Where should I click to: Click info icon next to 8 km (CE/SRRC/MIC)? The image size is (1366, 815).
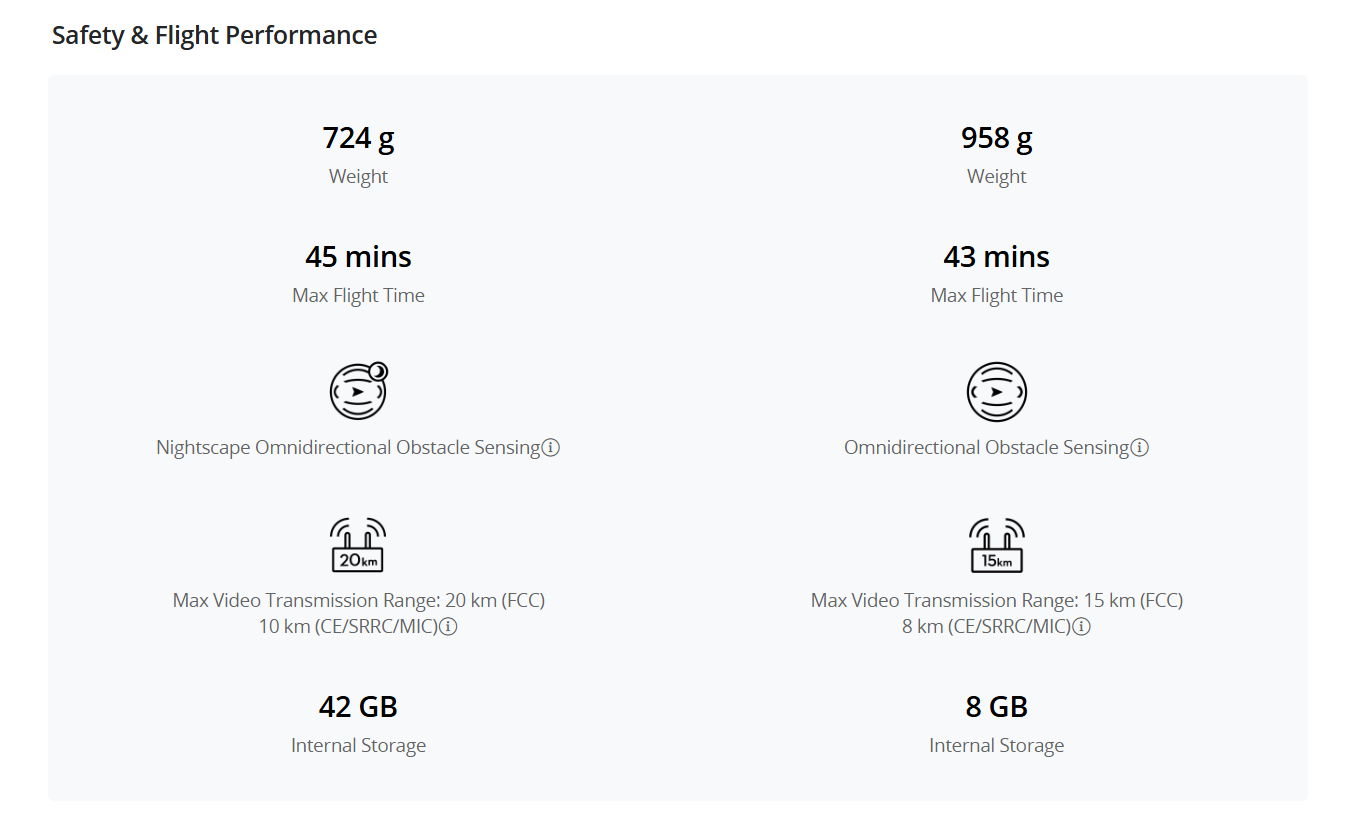[x=1081, y=627]
